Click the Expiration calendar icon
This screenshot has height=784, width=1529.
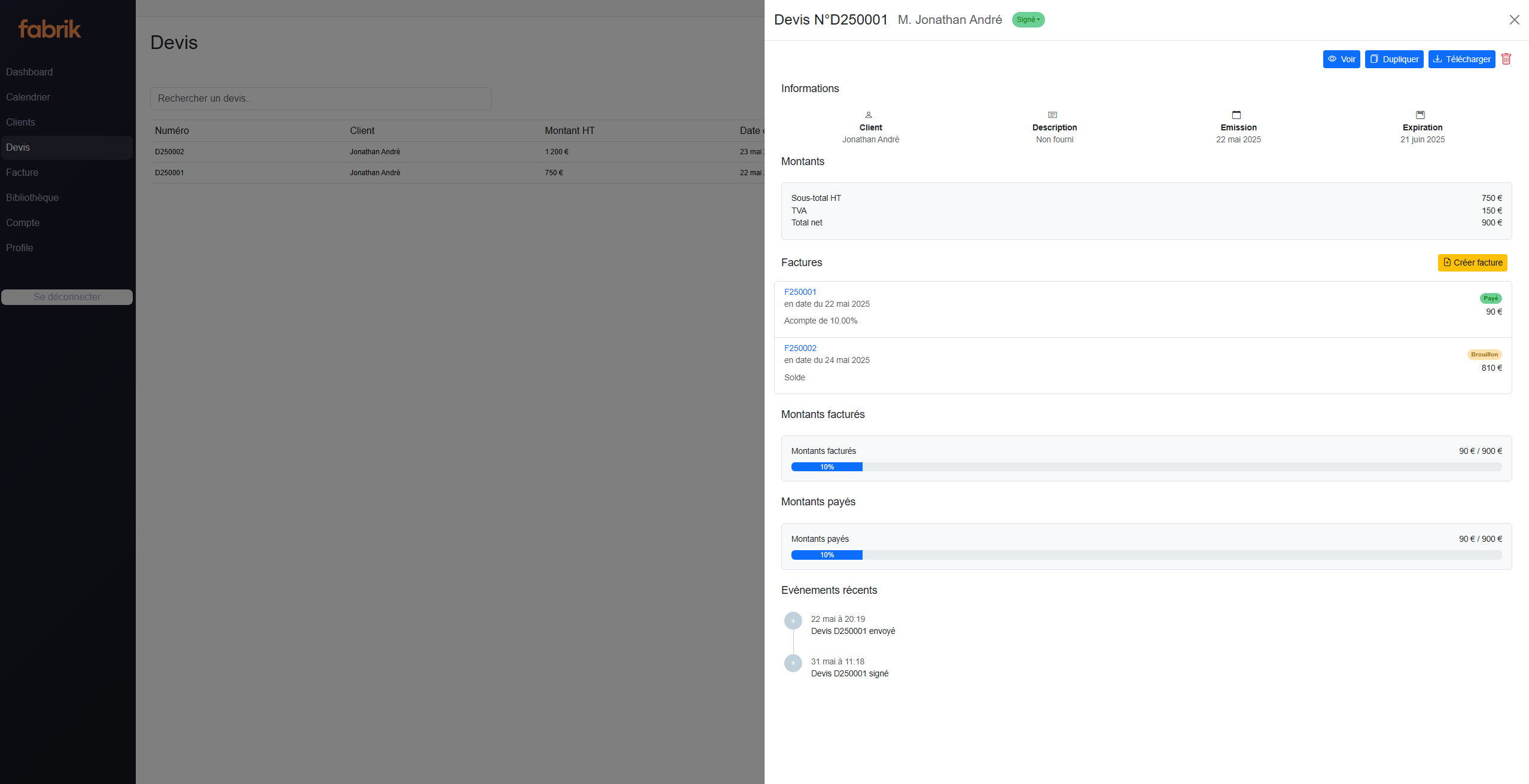(x=1421, y=115)
